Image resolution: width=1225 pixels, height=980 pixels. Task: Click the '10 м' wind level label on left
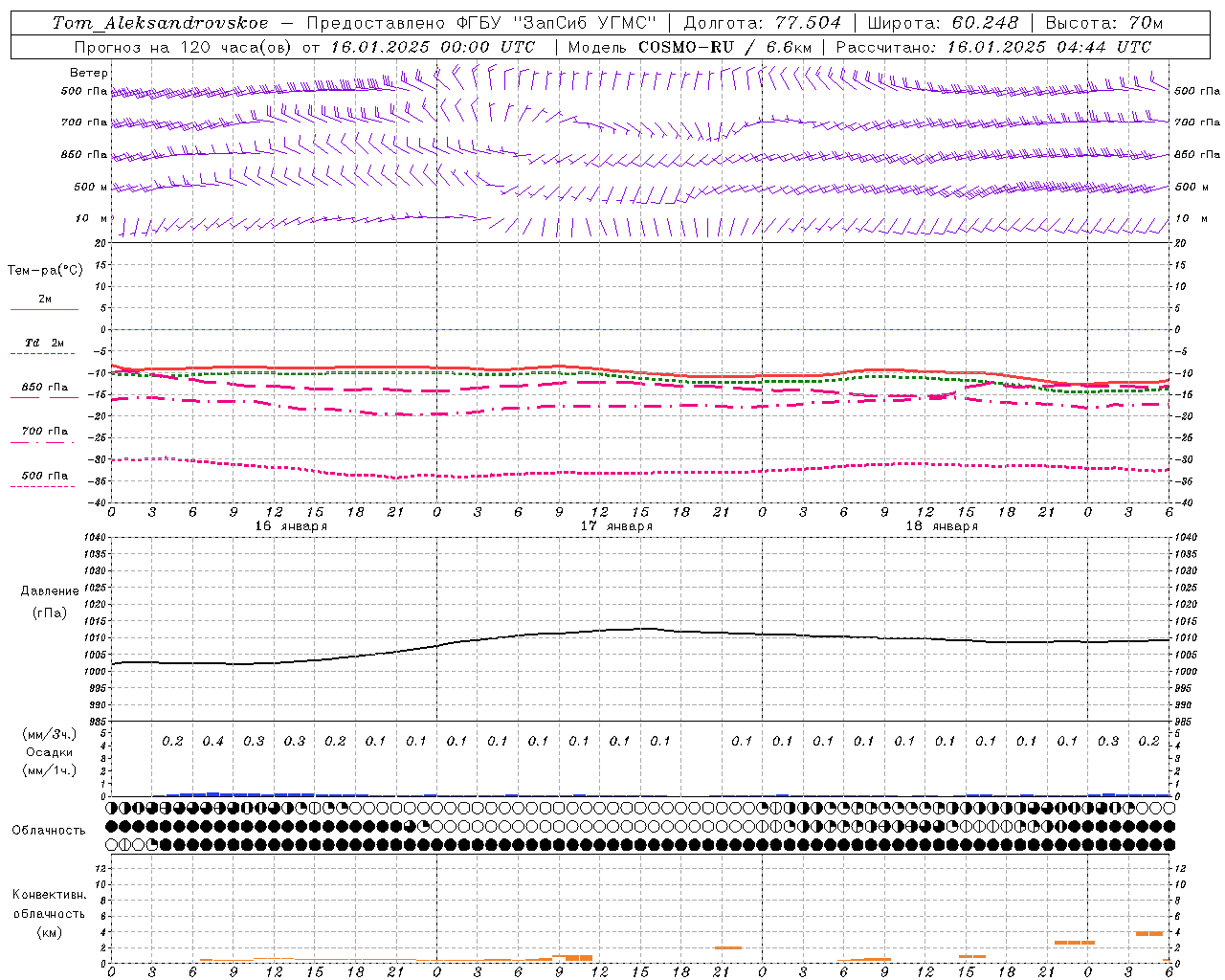(91, 218)
